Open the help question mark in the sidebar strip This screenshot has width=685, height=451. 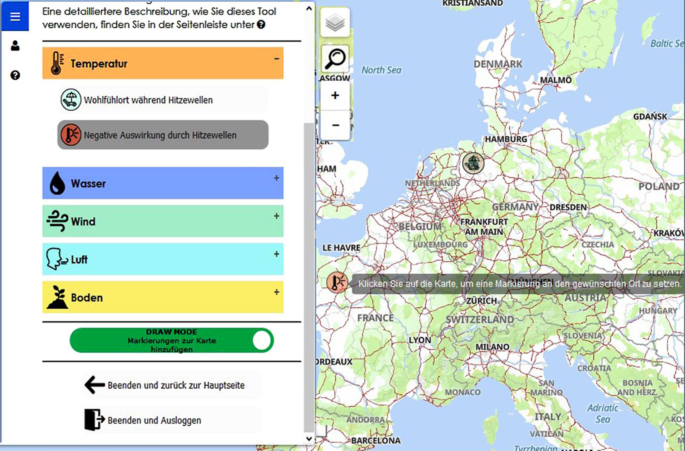(x=15, y=75)
